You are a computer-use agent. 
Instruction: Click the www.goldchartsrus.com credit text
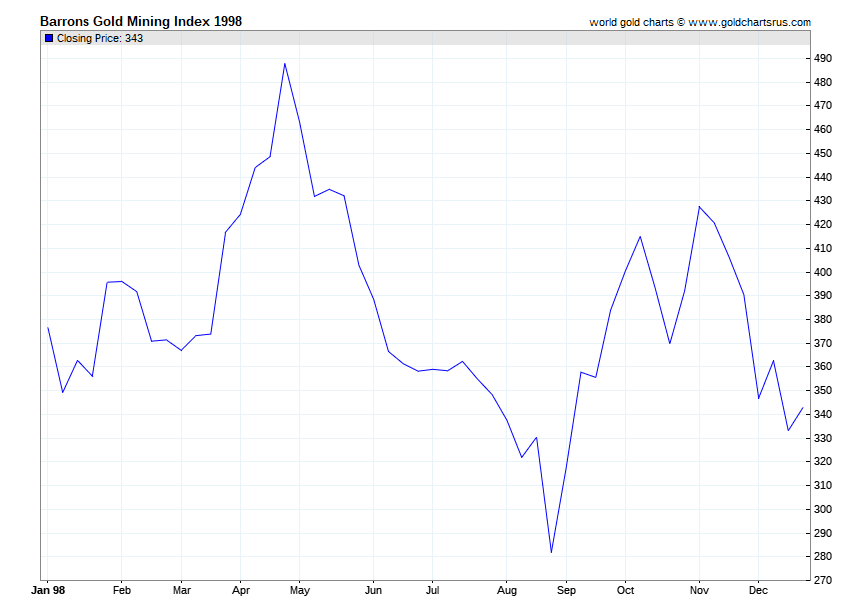point(750,22)
